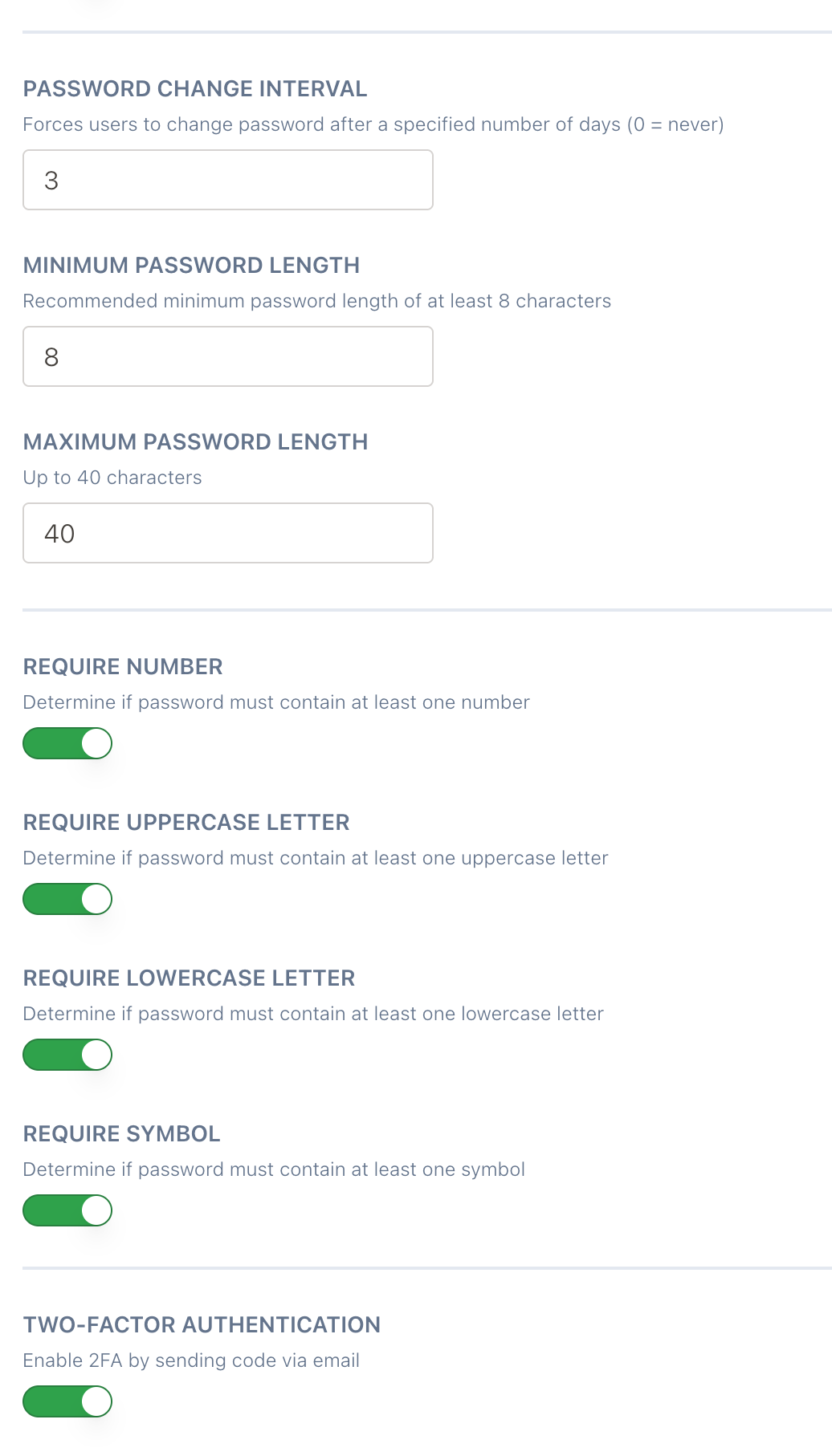The width and height of the screenshot is (832, 1456).
Task: Click the REQUIRE LOWERCASE LETTER heading
Action: click(x=189, y=978)
